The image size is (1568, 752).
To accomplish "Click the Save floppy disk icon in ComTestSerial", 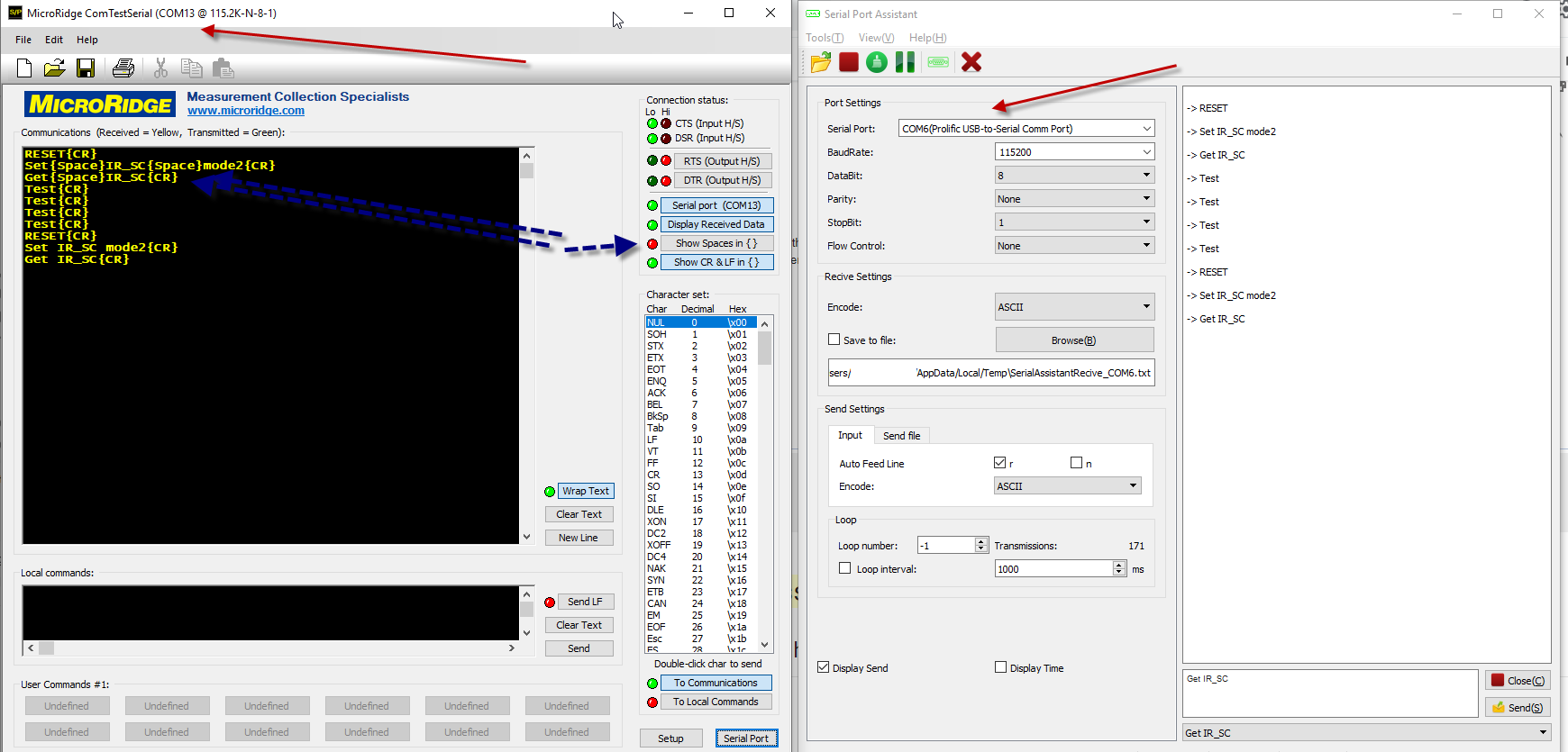I will [86, 68].
